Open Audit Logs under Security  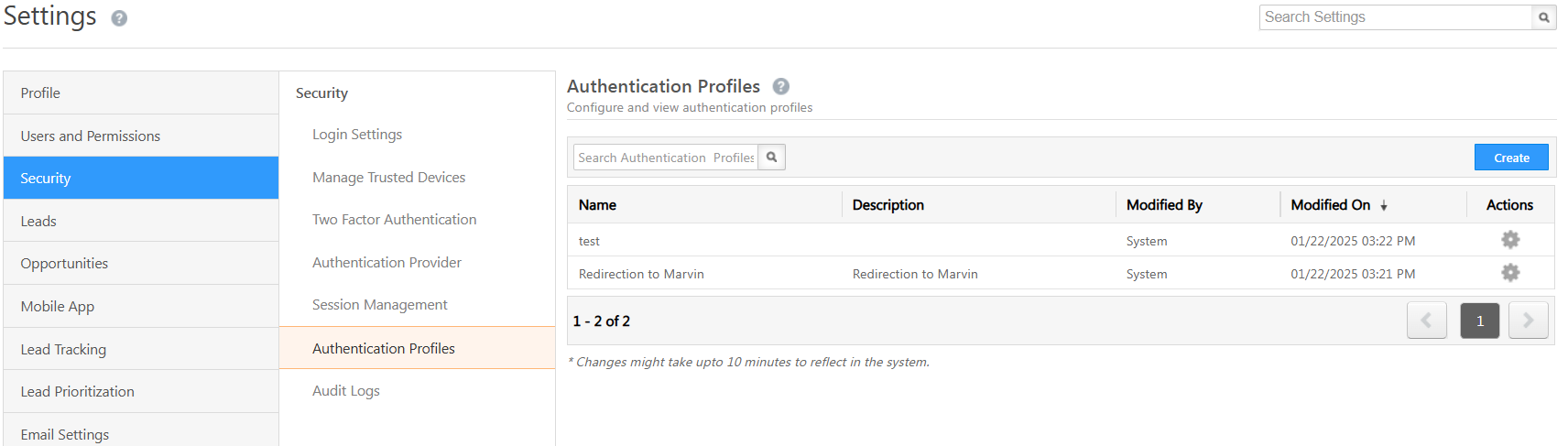[345, 391]
